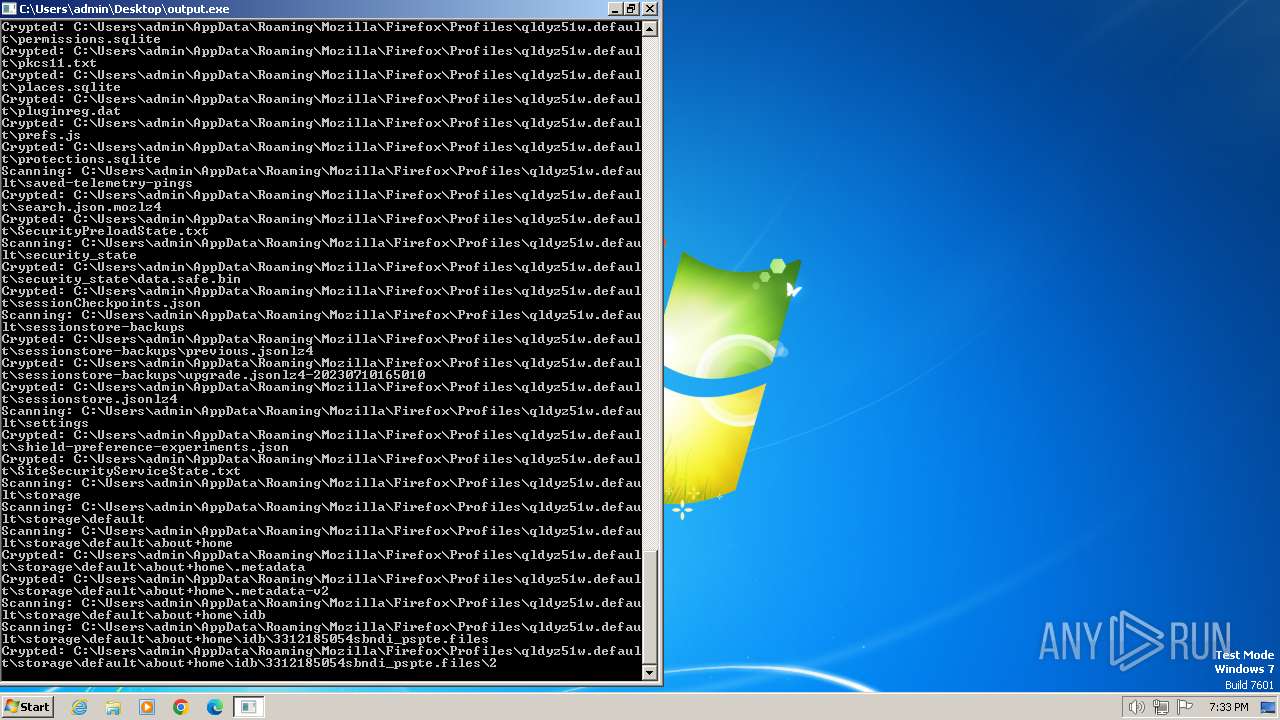The width and height of the screenshot is (1280, 720).
Task: Click the output.exe title bar path text
Action: click(124, 8)
